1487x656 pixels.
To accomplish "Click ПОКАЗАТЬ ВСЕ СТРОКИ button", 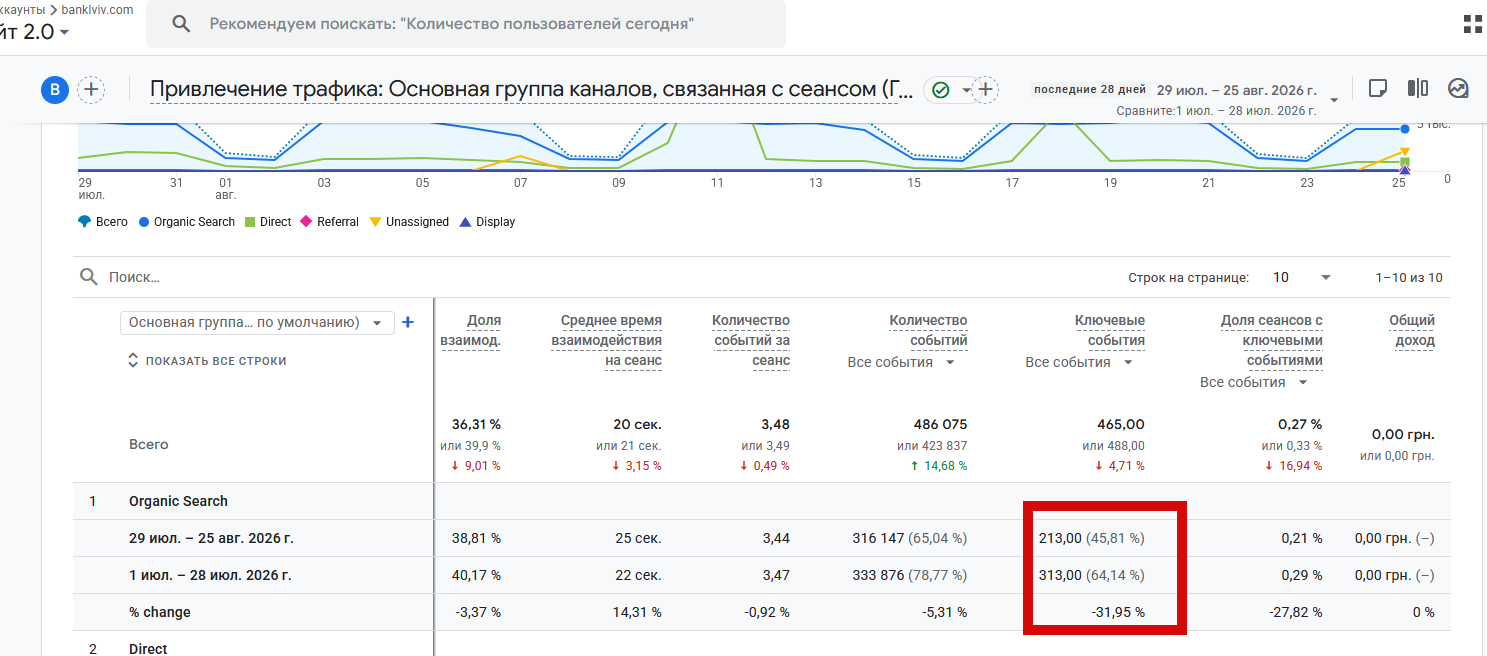I will pos(207,361).
